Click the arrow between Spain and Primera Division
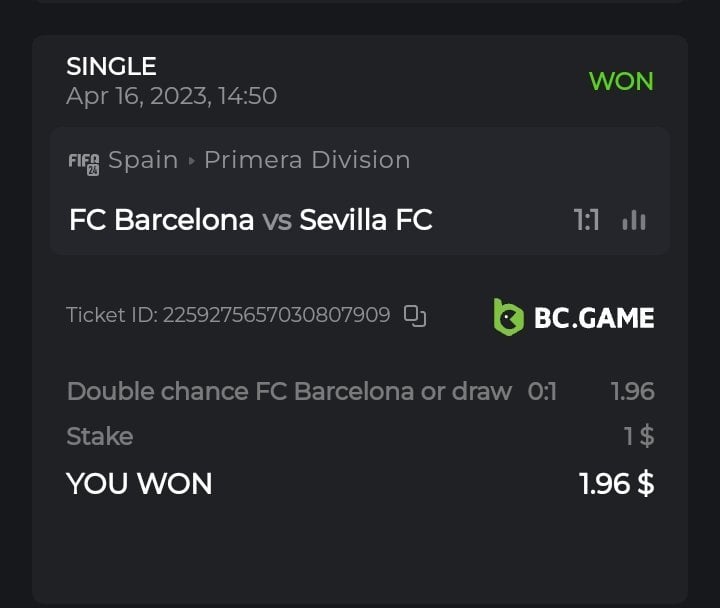 pos(191,161)
